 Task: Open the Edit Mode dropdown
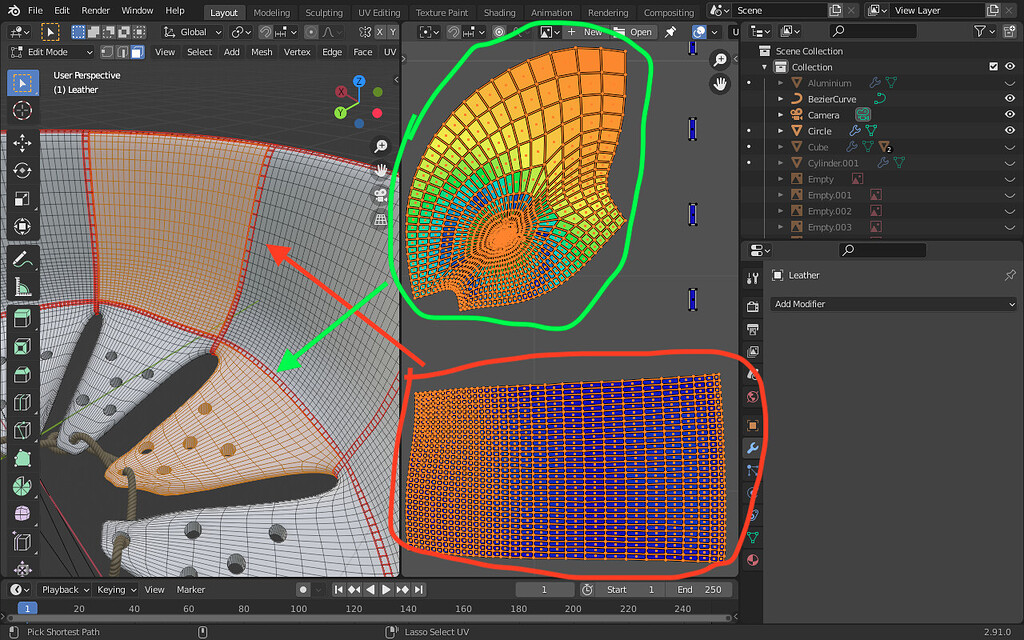click(x=52, y=52)
